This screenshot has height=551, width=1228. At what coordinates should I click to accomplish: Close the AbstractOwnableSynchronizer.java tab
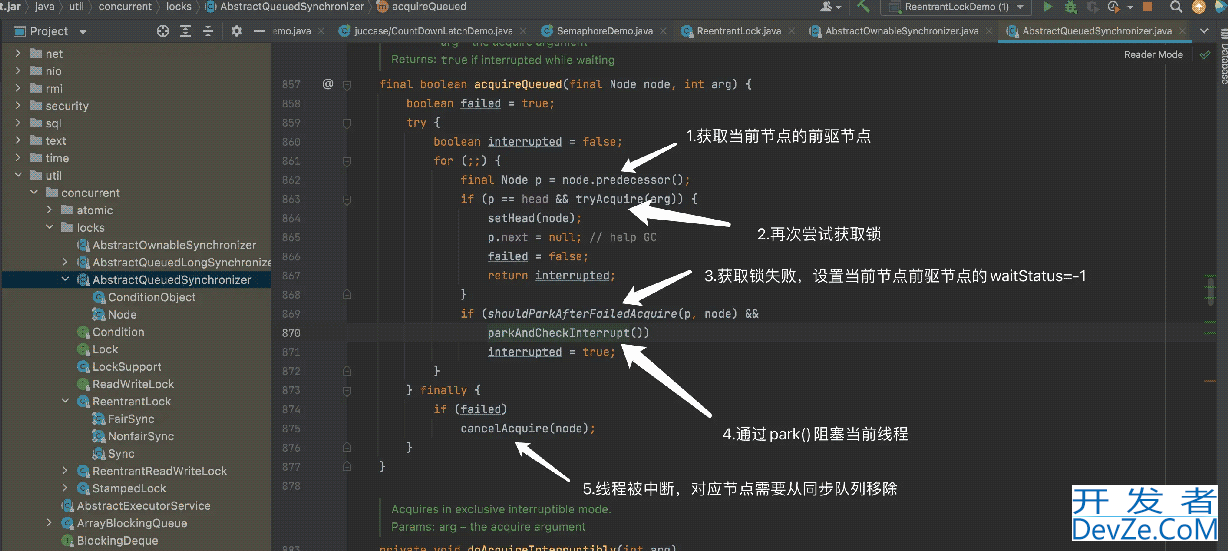coord(988,31)
